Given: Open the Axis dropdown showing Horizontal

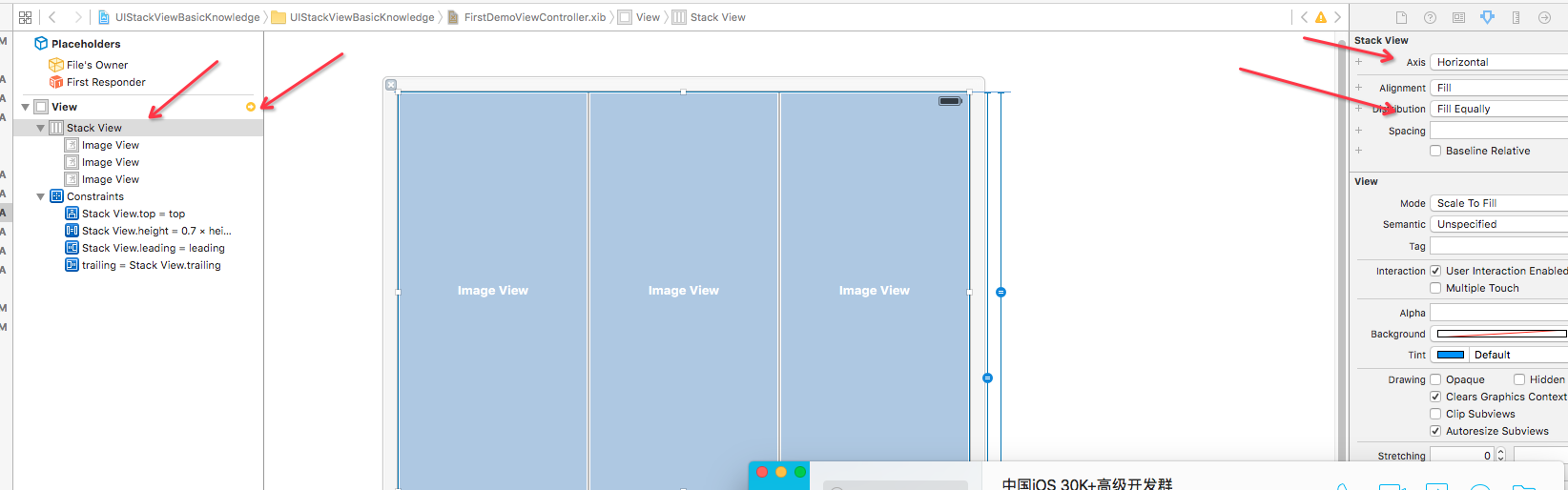Looking at the screenshot, I should (1498, 62).
